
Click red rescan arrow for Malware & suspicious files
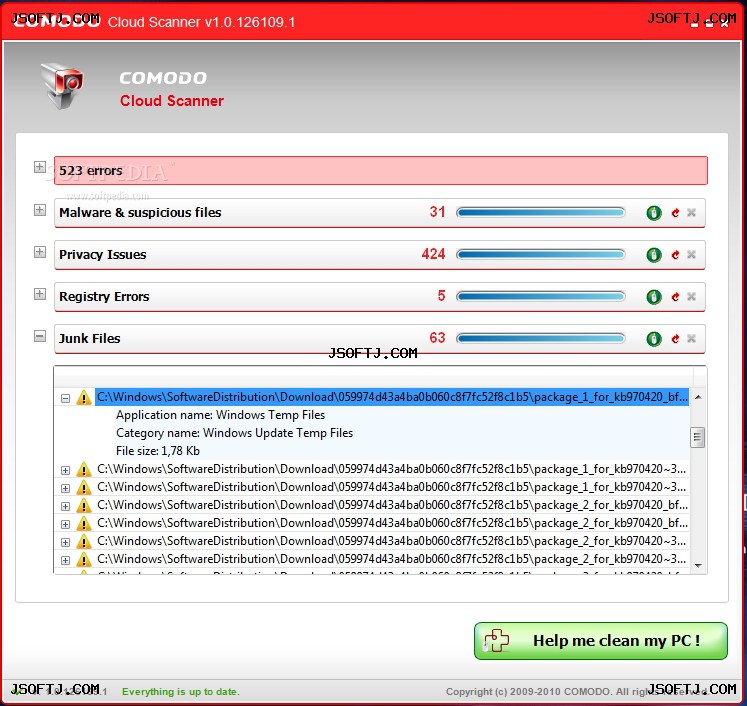[x=675, y=213]
